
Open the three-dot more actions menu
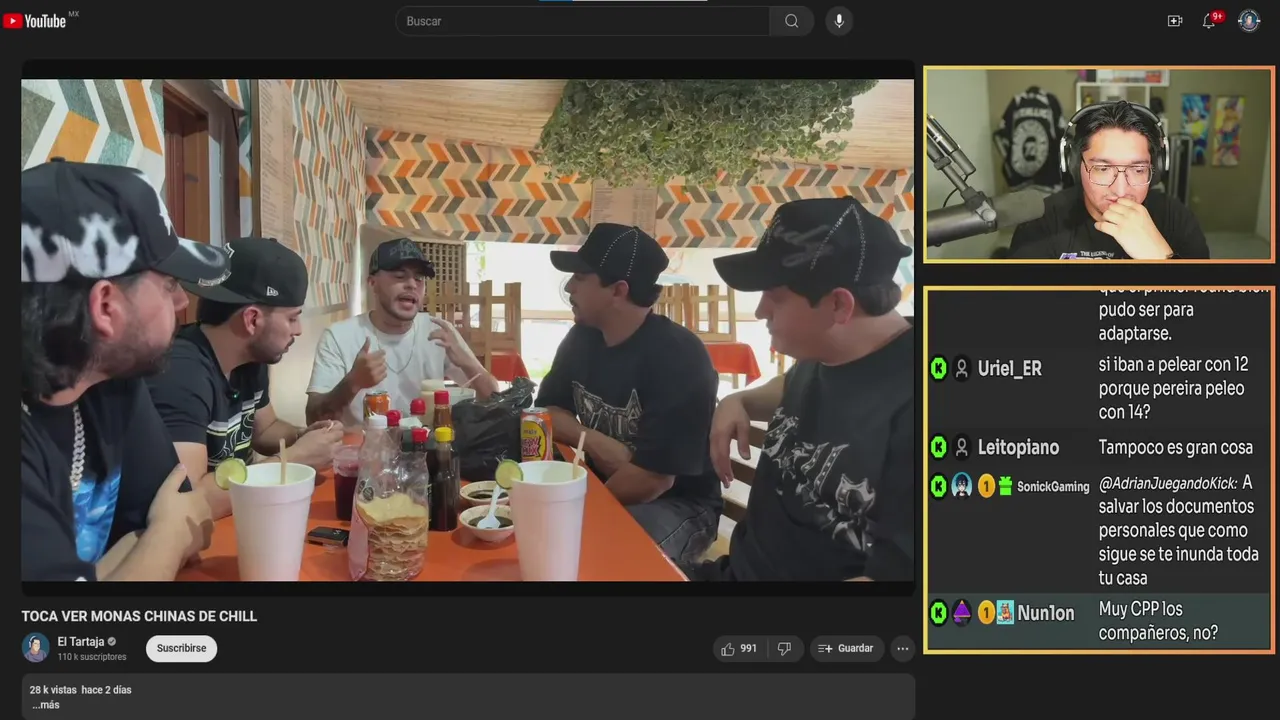903,649
